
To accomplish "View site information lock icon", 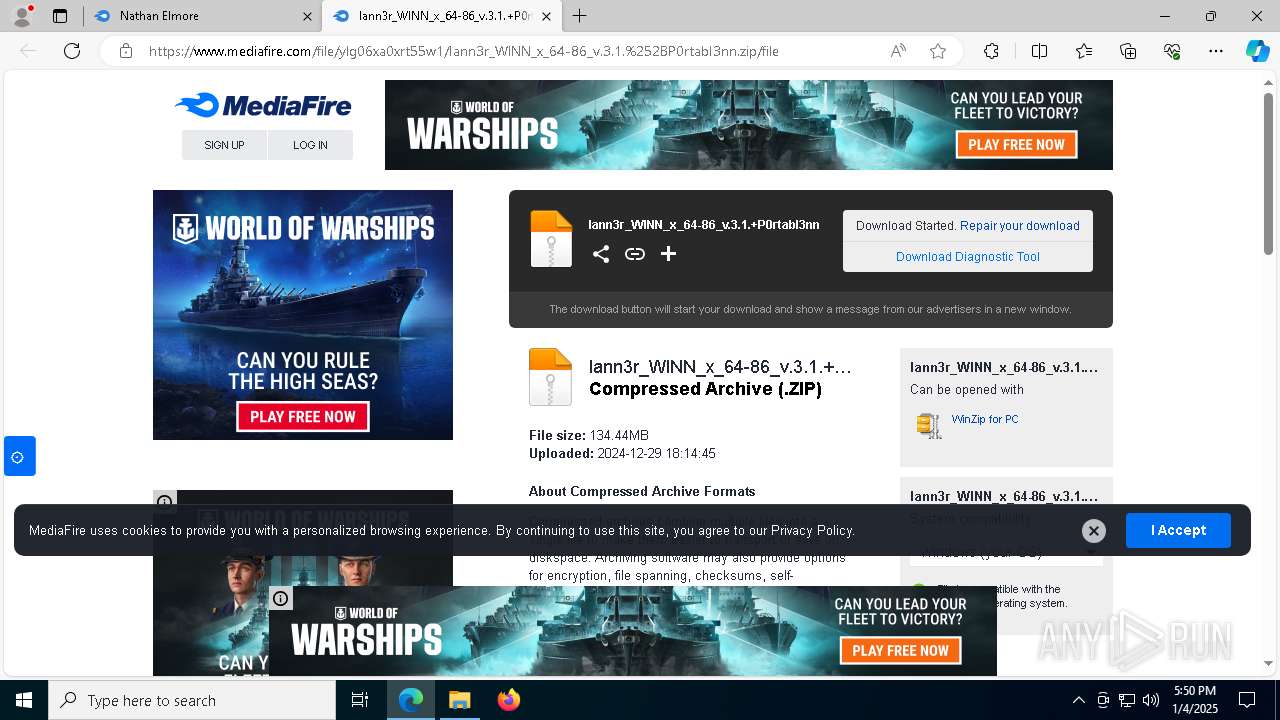I will (125, 51).
